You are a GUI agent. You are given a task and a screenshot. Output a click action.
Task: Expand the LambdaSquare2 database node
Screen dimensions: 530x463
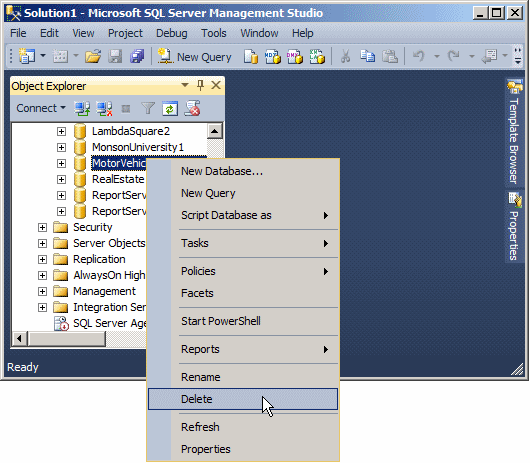(61, 131)
